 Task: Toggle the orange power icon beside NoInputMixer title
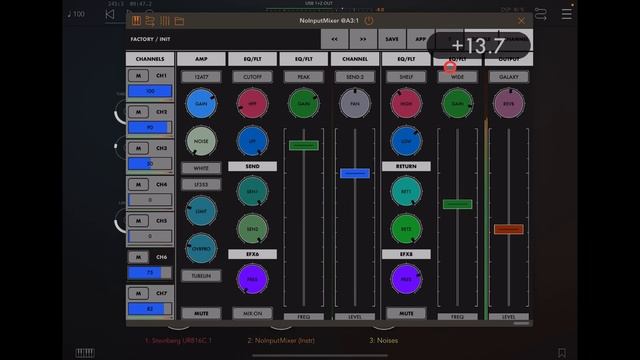point(369,20)
